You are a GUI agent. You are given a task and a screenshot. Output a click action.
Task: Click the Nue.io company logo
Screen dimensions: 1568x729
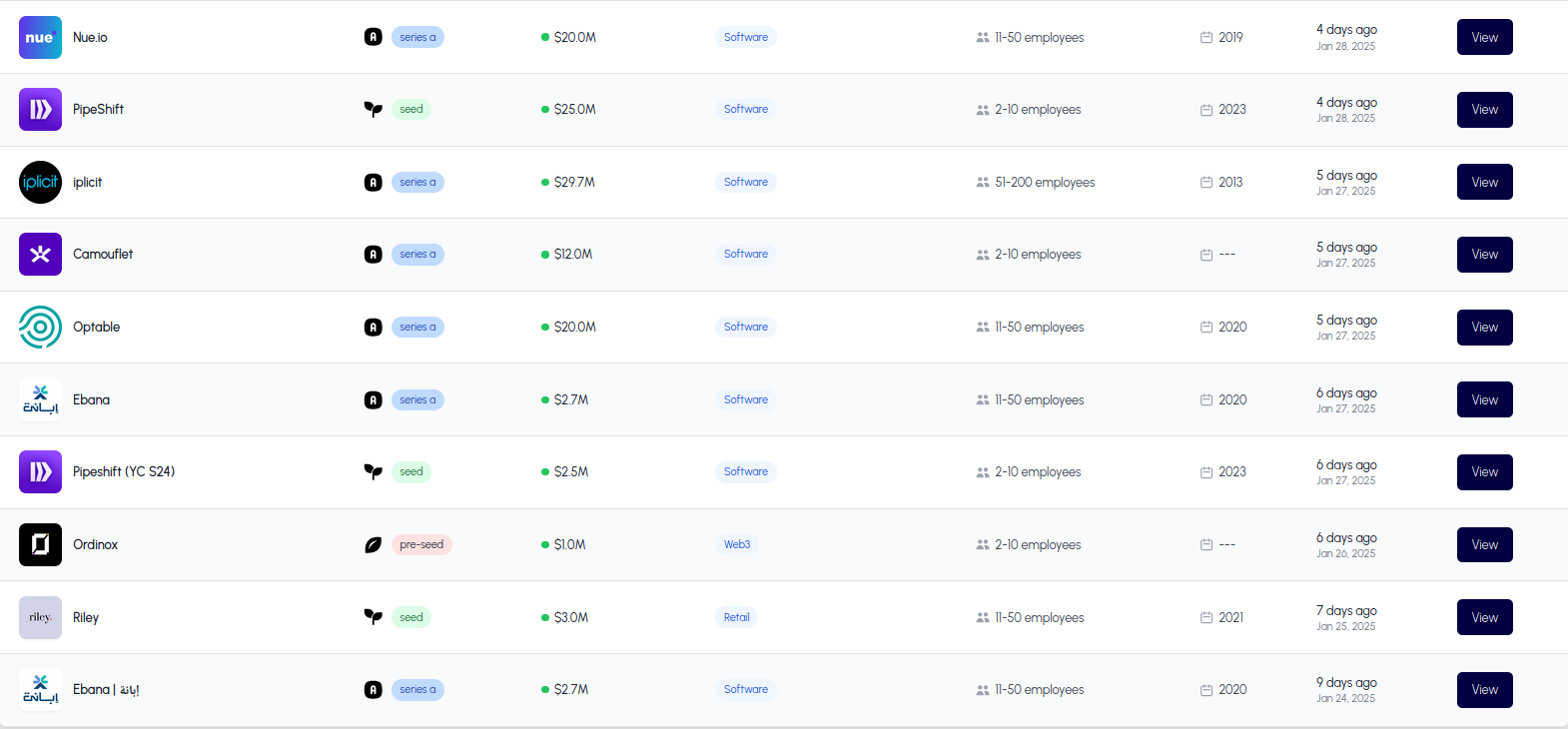click(40, 37)
